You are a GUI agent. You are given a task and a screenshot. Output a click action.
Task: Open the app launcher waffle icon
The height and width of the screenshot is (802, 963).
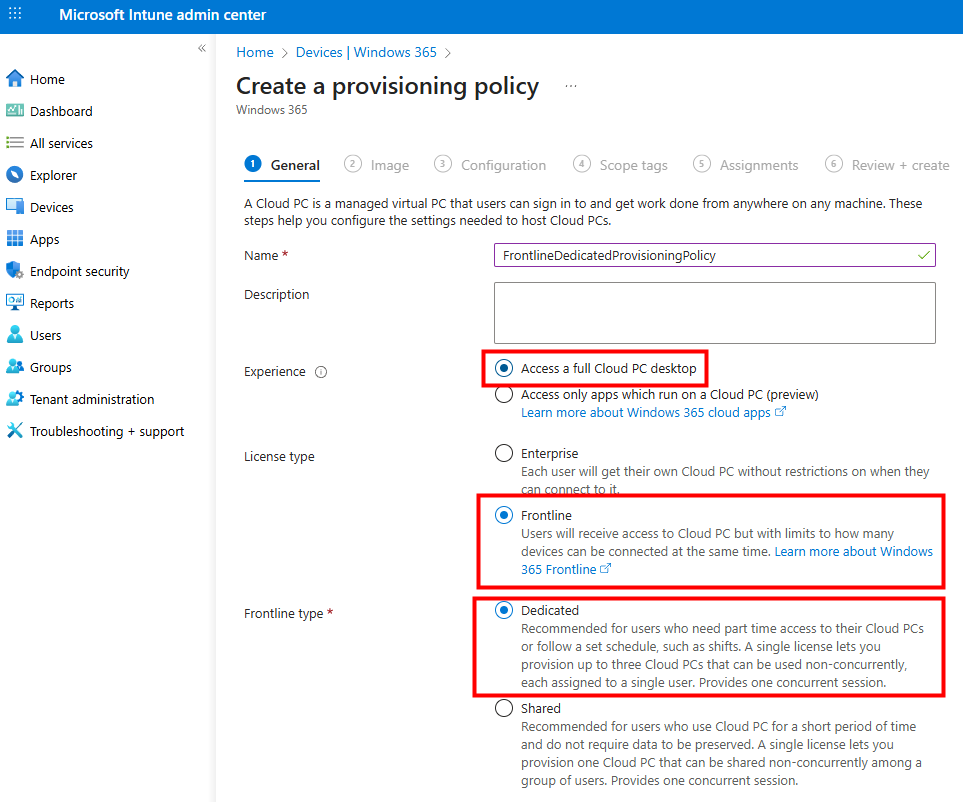pos(15,15)
